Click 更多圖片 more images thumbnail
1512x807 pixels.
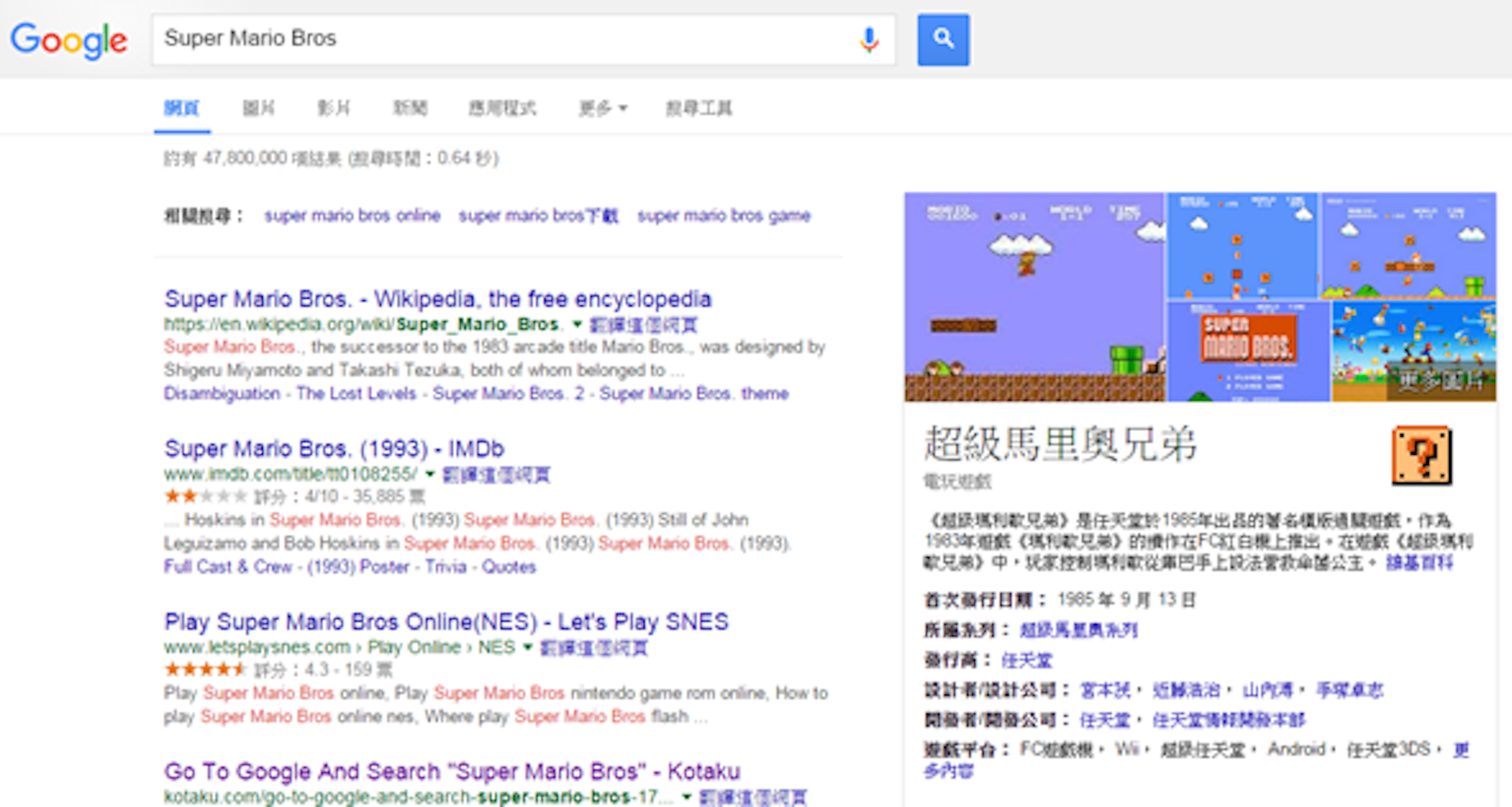point(1414,352)
